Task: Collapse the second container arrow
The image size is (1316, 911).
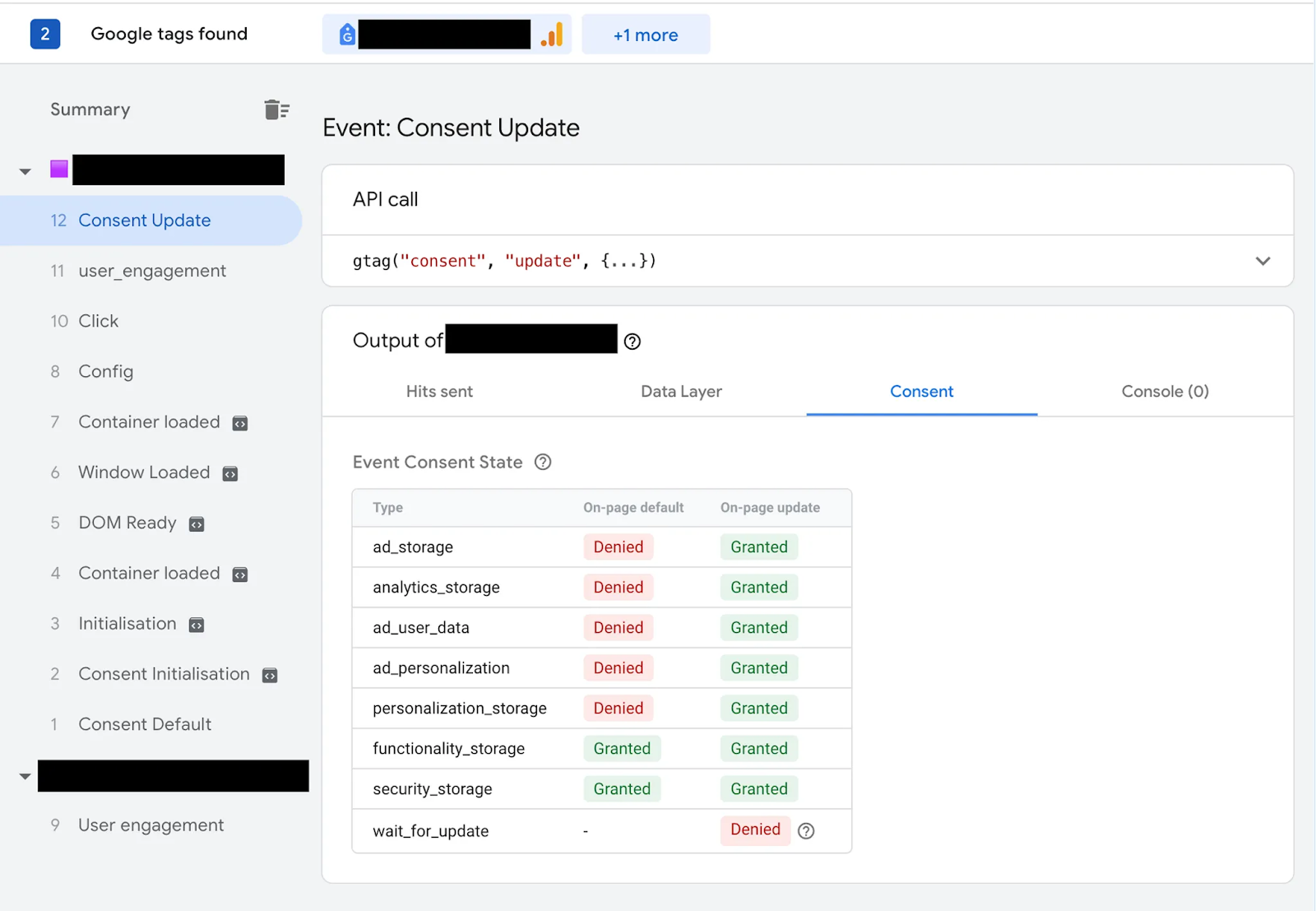Action: [25, 776]
